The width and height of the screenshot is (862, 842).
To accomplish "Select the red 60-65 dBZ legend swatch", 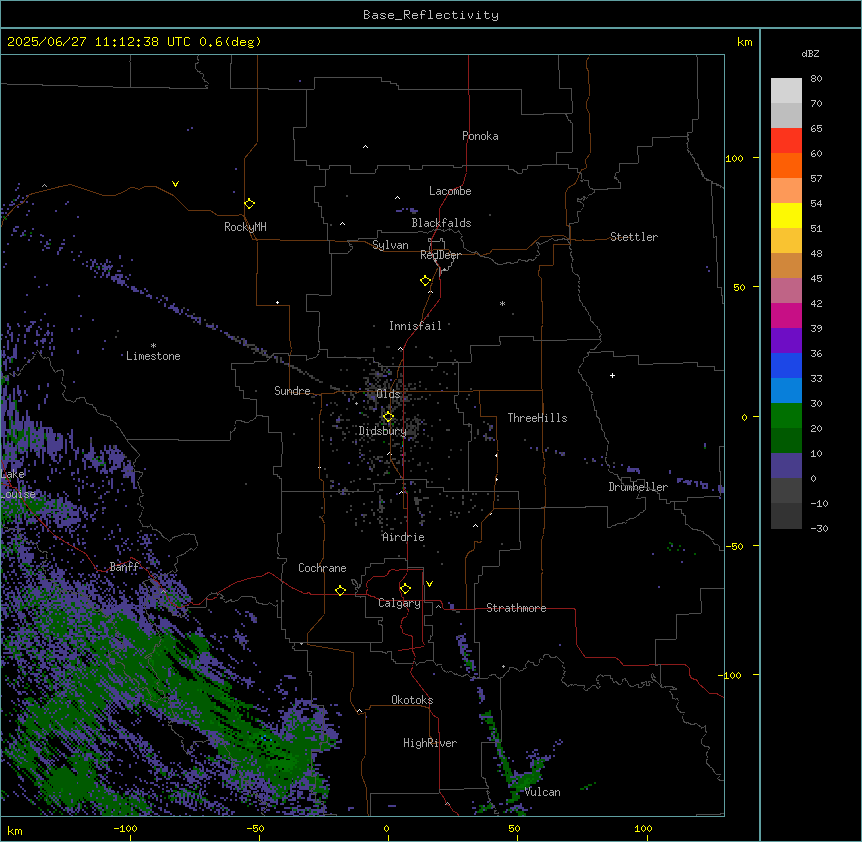I will point(786,141).
